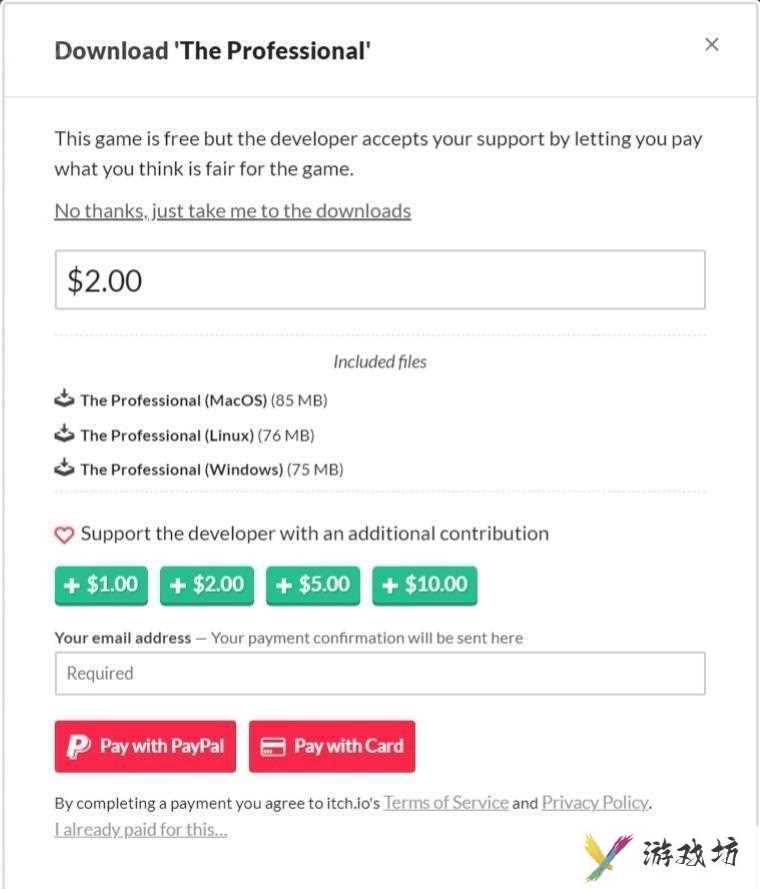Add a $5.00 extra contribution
The image size is (760, 889).
(x=313, y=585)
